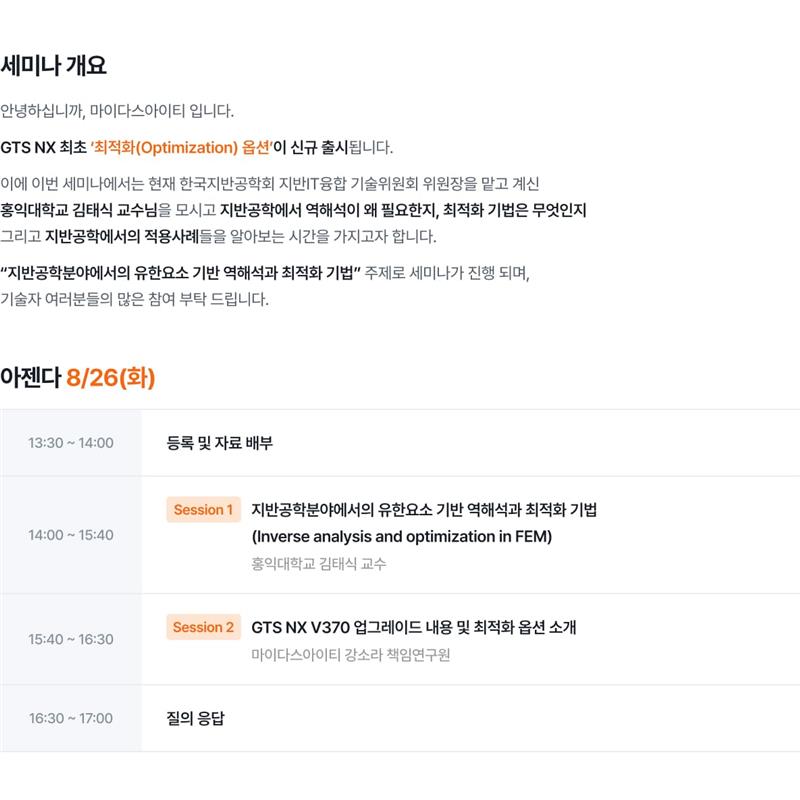Click the Session 1 orange badge
The width and height of the screenshot is (800, 800).
(x=203, y=510)
